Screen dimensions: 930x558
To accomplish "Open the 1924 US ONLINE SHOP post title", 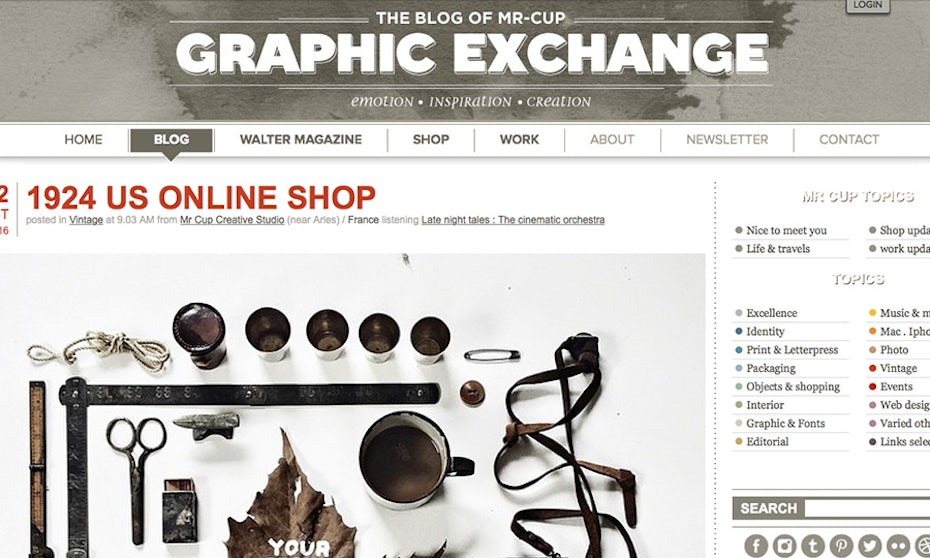I will [202, 198].
